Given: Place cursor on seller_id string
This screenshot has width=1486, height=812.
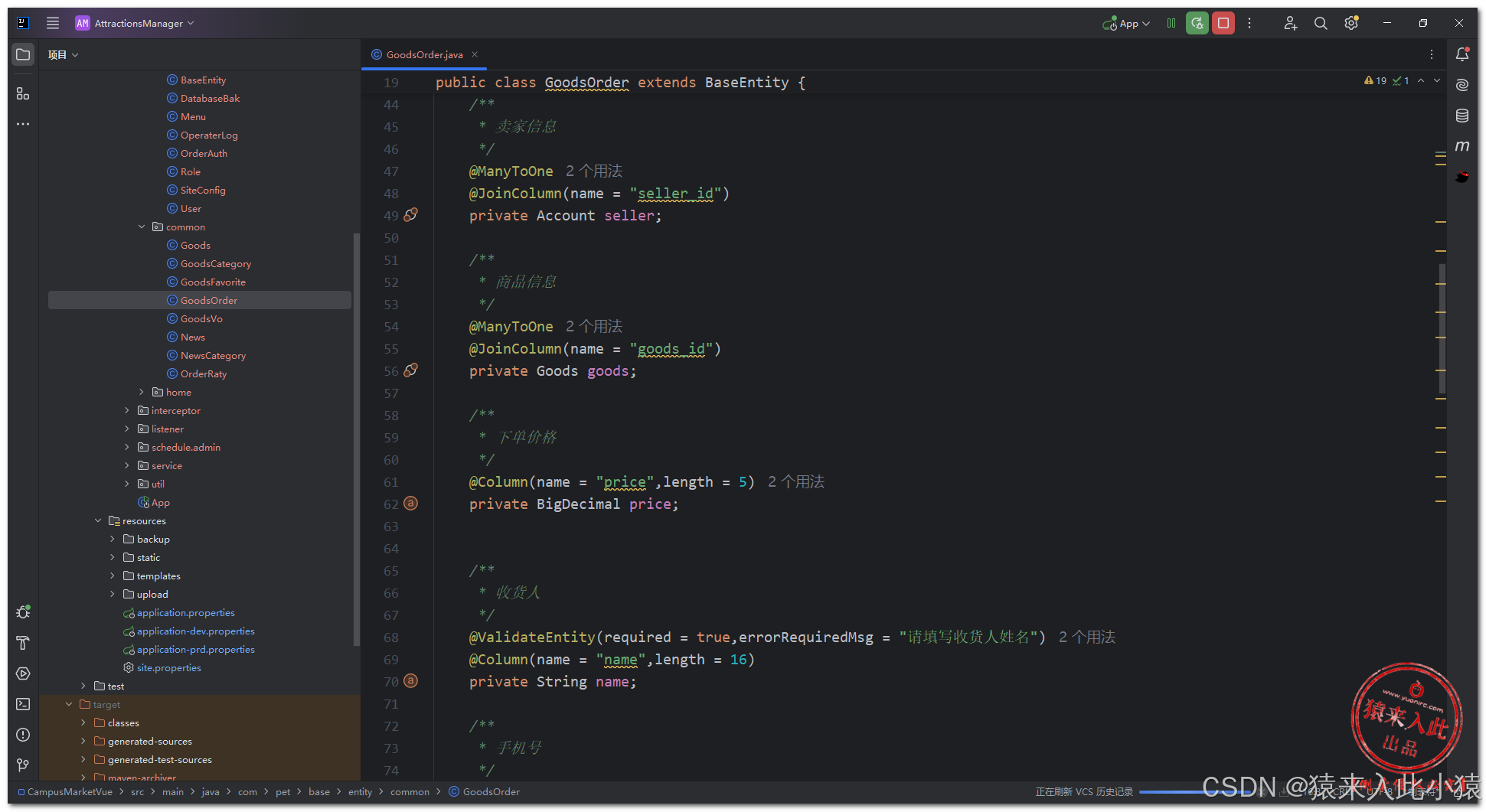Looking at the screenshot, I should 676,194.
